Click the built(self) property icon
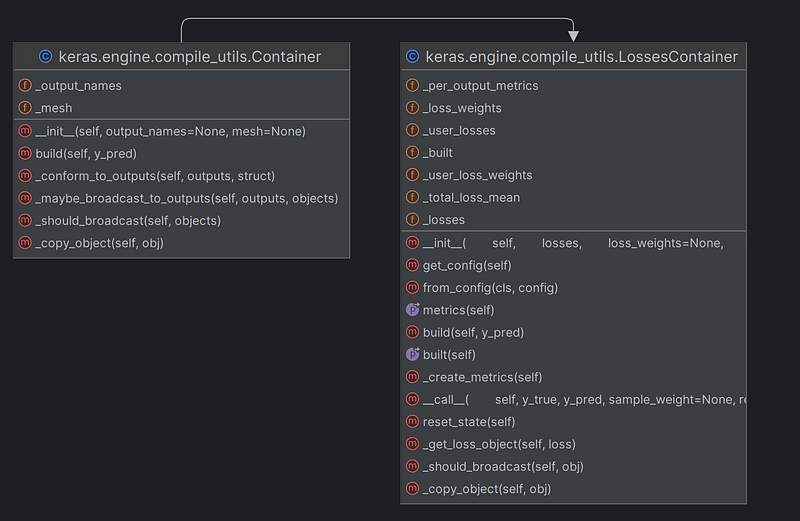This screenshot has width=800, height=521. [412, 355]
